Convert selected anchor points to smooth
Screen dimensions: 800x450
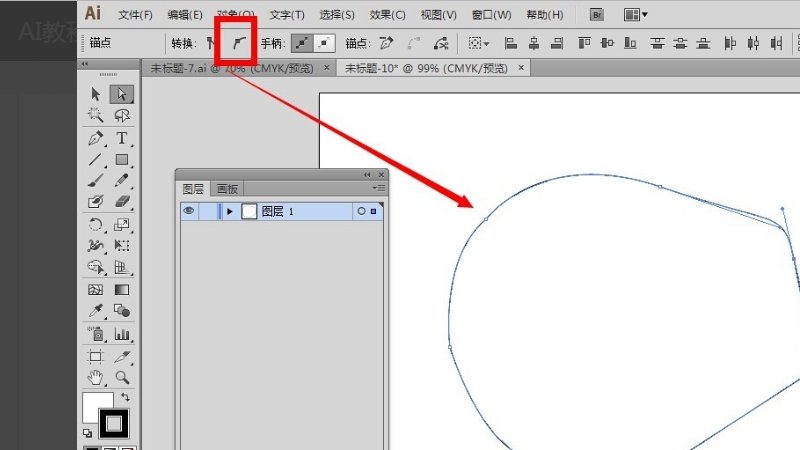pos(238,43)
